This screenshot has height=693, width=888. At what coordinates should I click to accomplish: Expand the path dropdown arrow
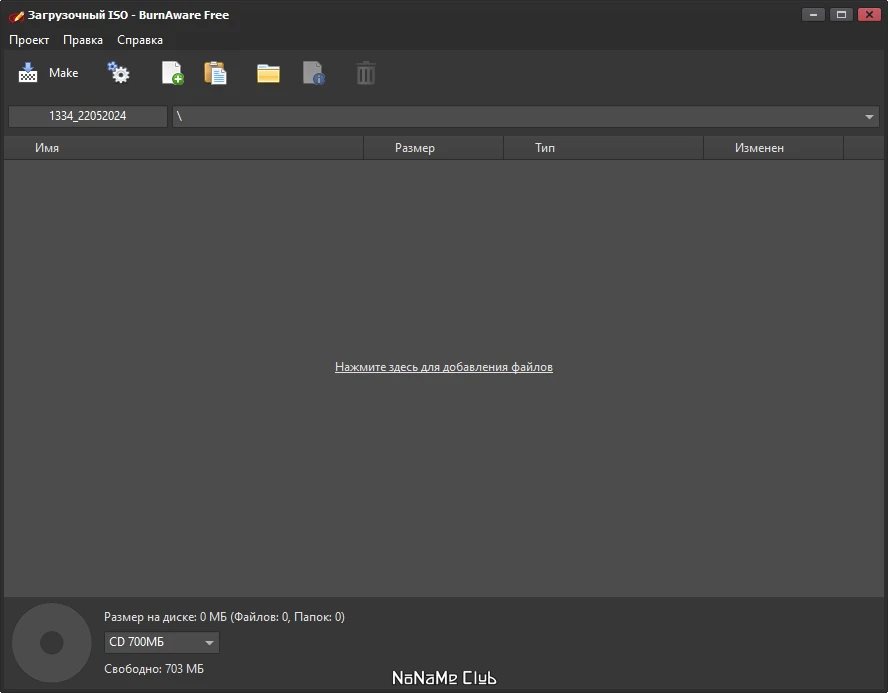869,117
